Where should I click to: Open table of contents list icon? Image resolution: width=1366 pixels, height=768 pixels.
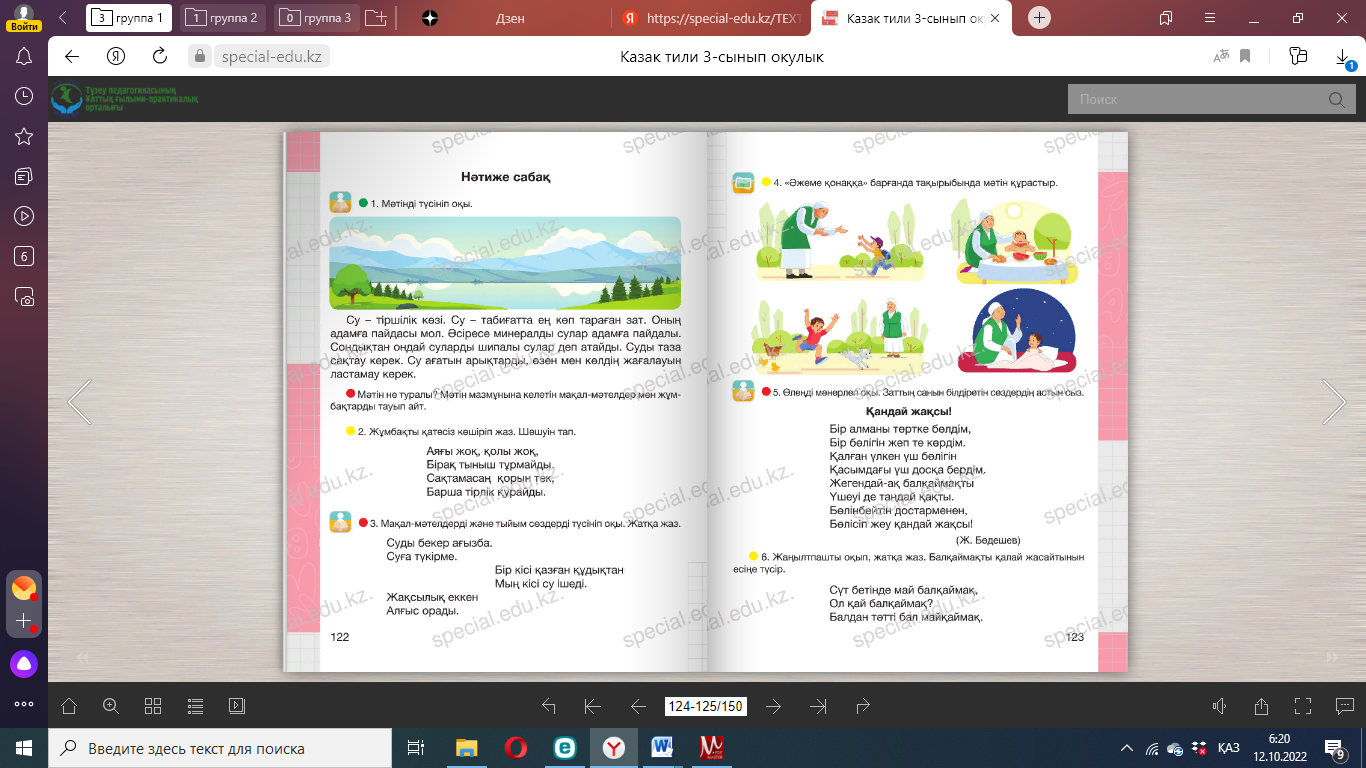[x=195, y=706]
